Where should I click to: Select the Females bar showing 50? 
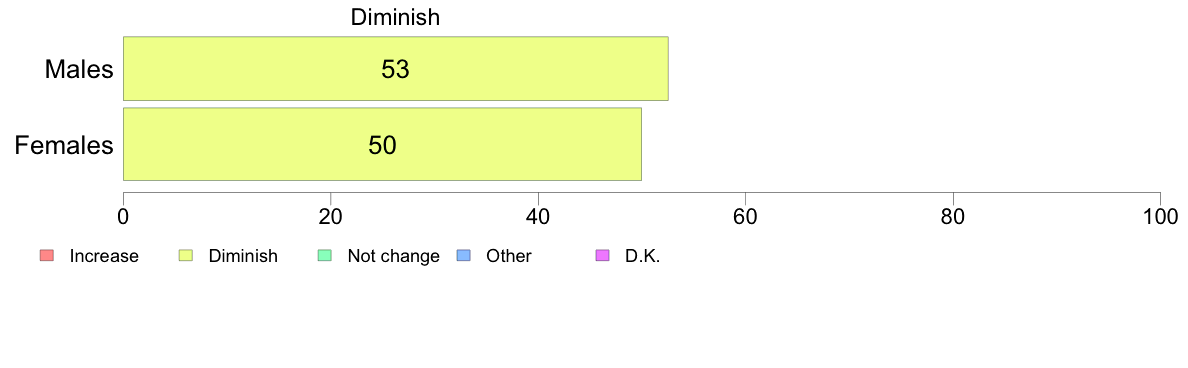click(x=383, y=144)
